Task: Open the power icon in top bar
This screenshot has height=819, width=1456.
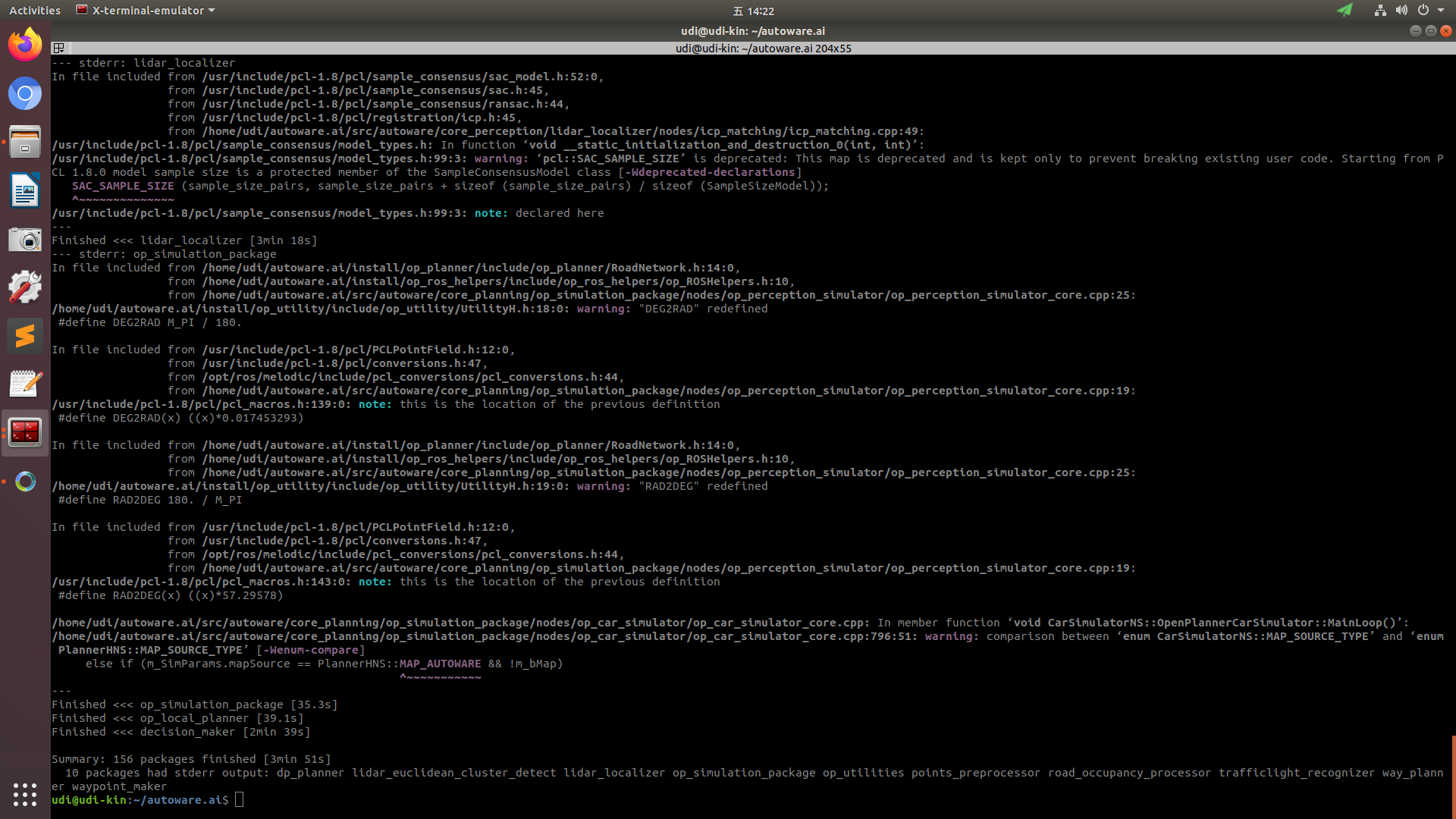Action: coord(1423,10)
